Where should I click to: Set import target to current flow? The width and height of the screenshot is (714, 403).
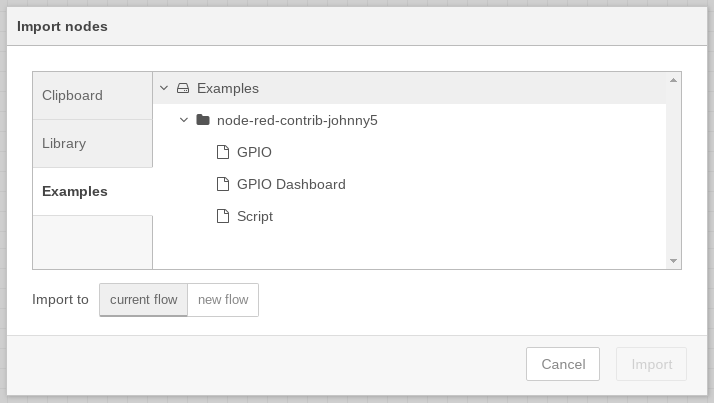(143, 300)
